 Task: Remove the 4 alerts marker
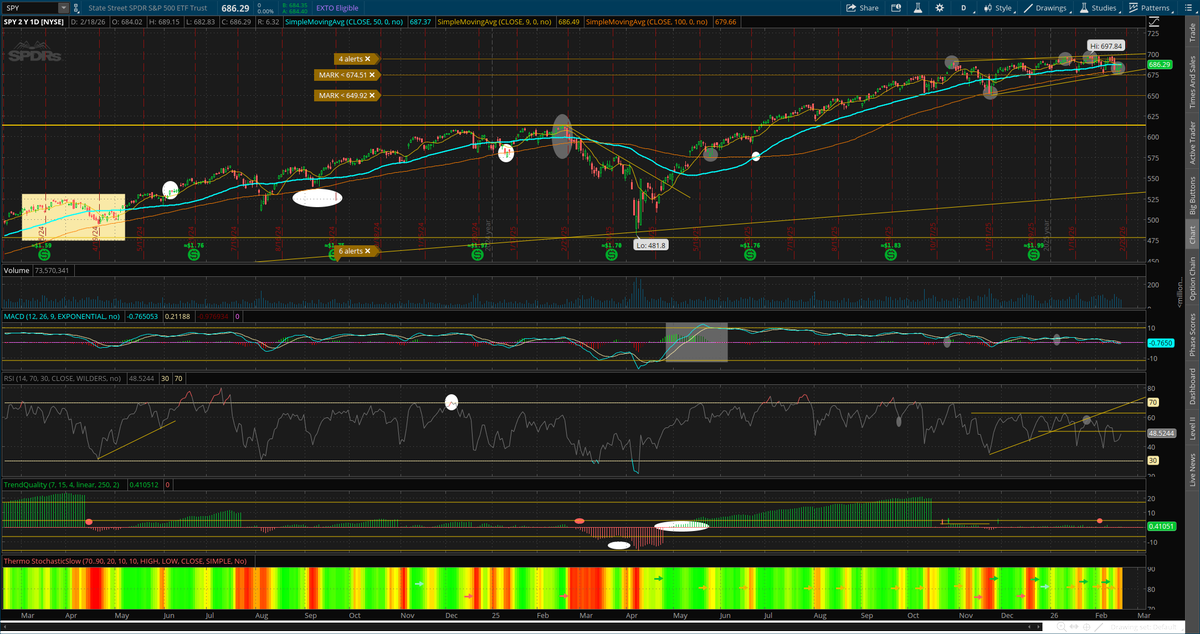pyautogui.click(x=368, y=59)
